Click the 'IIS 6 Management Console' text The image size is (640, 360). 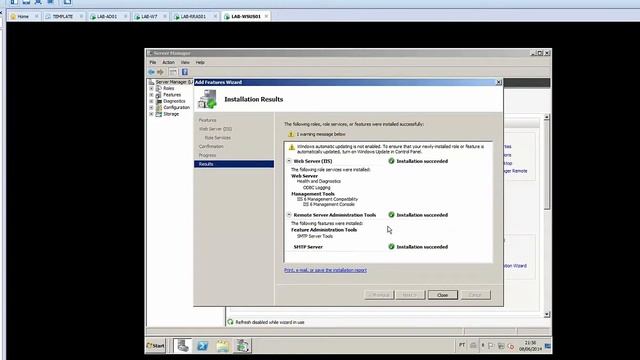329,204
